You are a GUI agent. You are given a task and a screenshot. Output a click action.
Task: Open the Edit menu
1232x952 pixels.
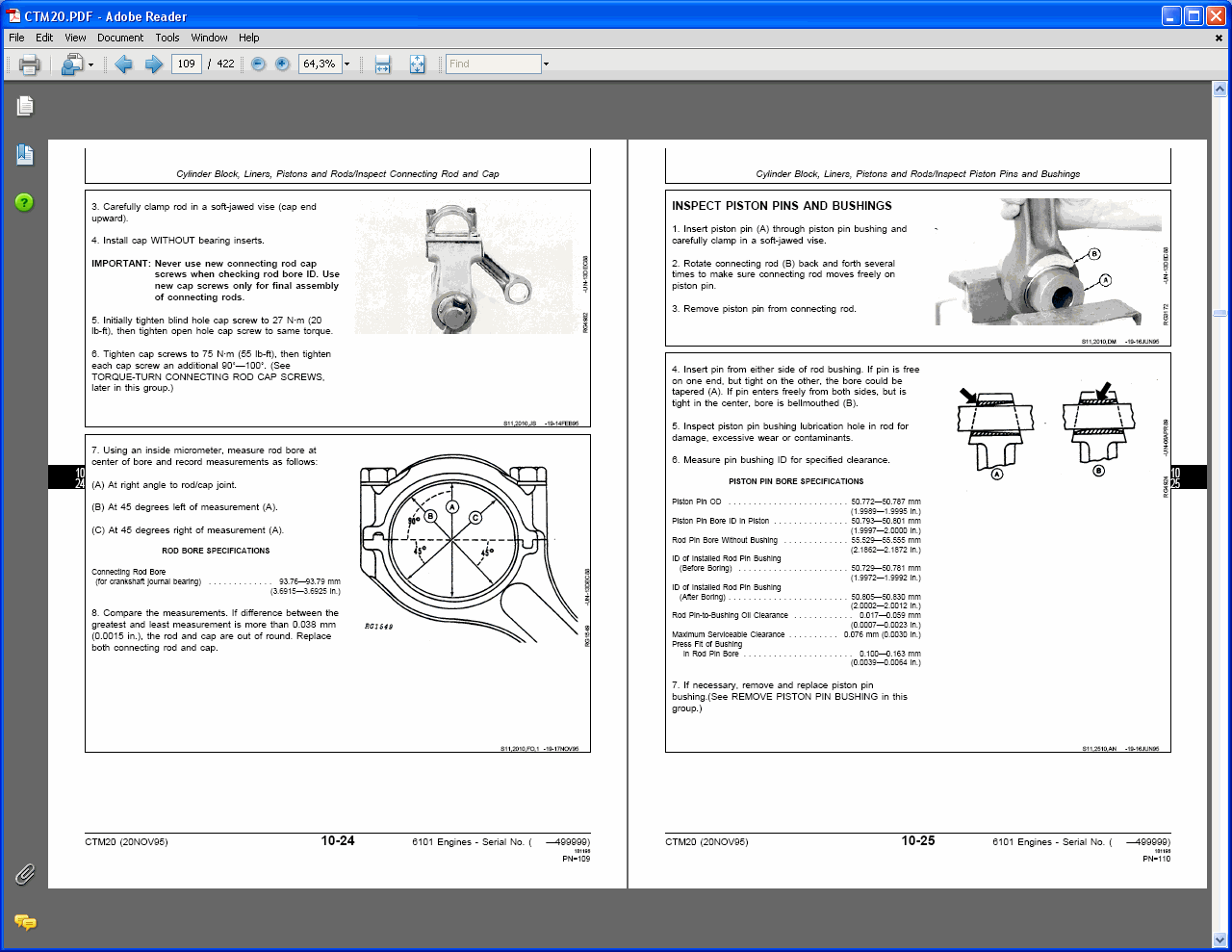tap(44, 38)
